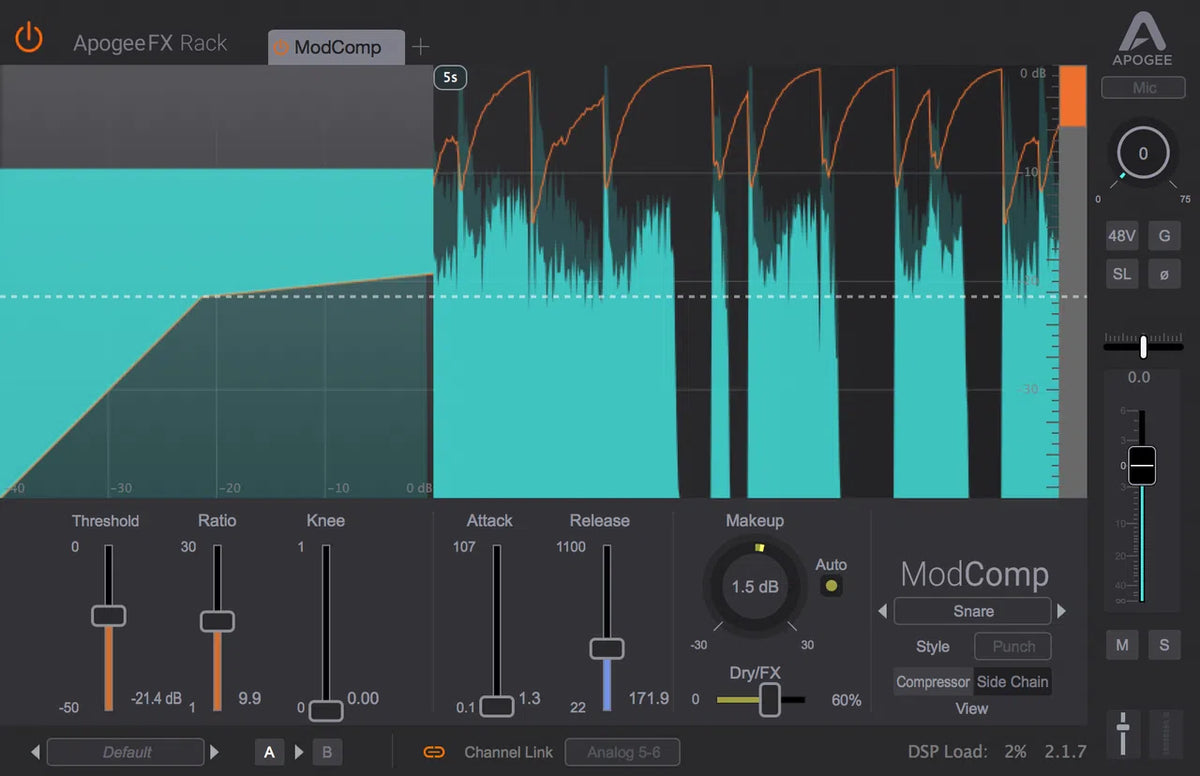
Task: Switch view to Side Chain
Action: (x=1012, y=681)
